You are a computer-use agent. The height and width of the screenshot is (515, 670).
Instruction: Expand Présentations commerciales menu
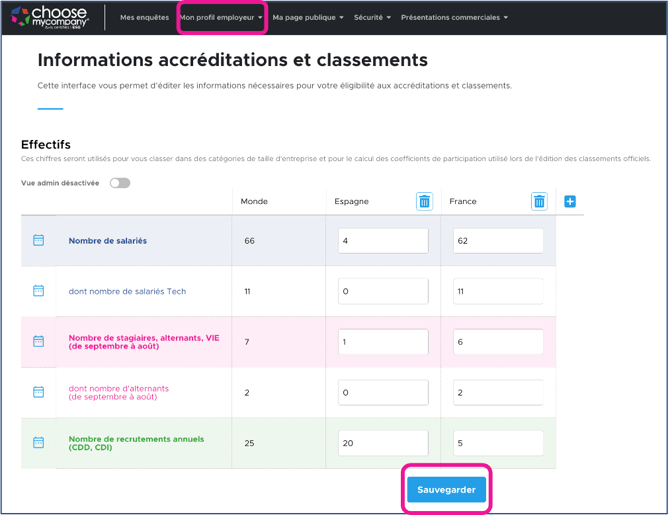pyautogui.click(x=454, y=17)
